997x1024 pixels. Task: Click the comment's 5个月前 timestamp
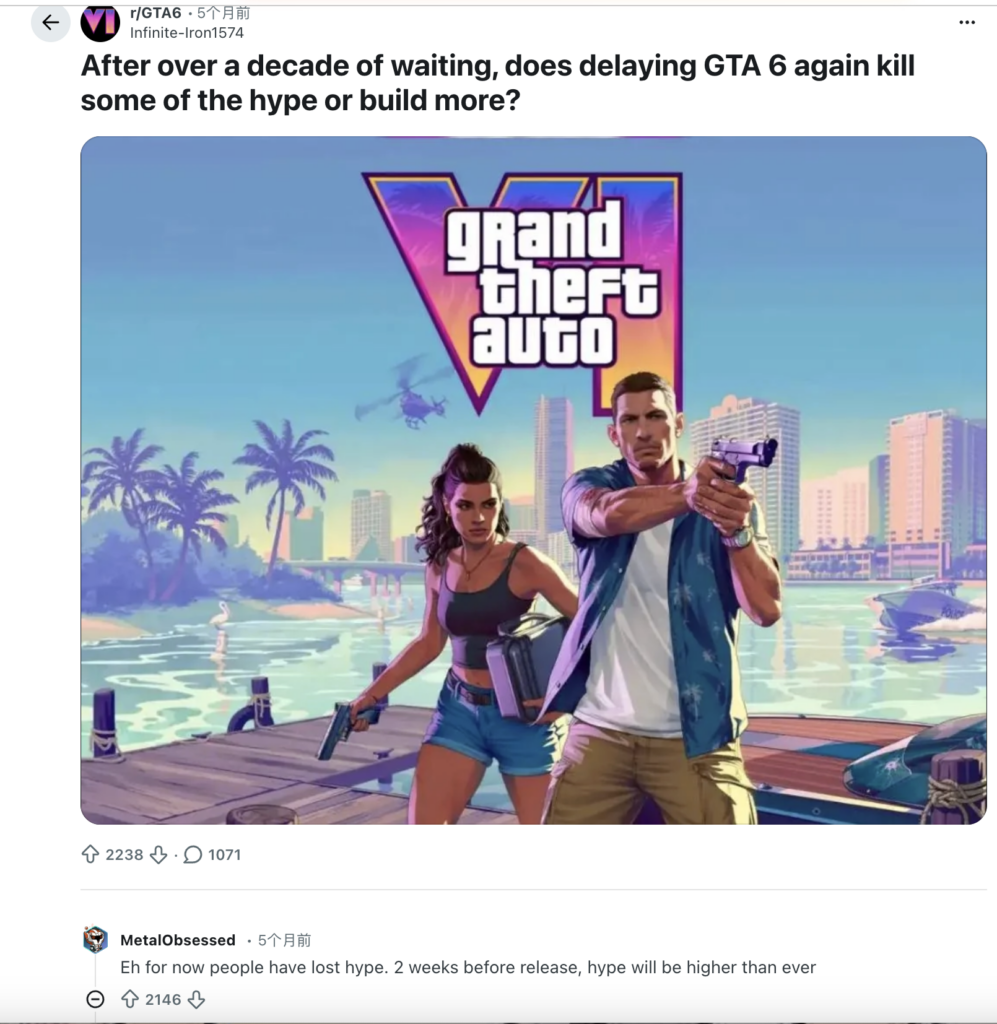[x=285, y=940]
